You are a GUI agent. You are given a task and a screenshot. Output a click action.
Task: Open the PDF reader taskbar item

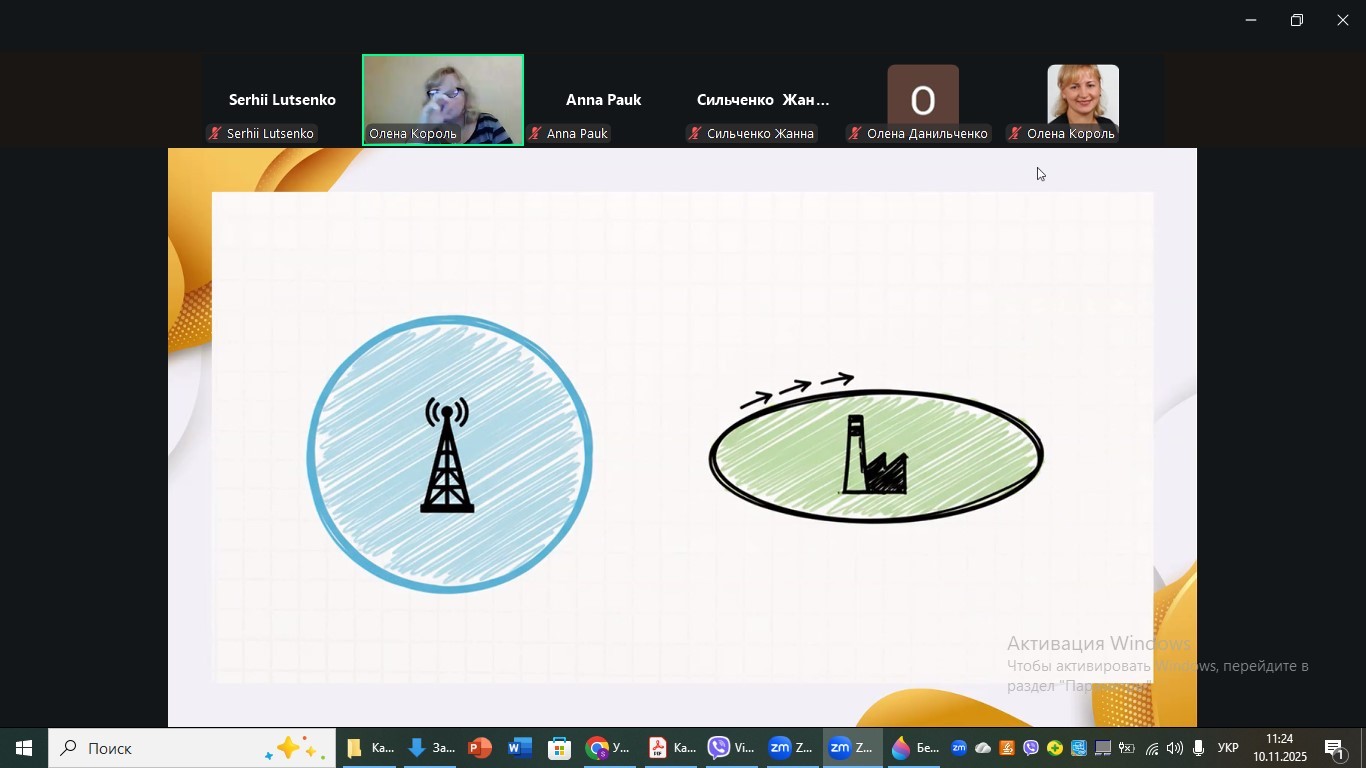670,748
